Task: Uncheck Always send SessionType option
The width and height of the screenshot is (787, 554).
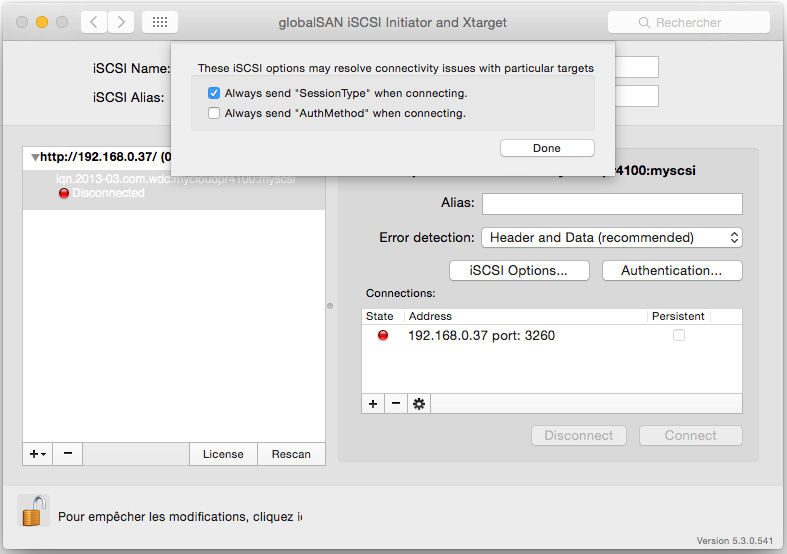Action: point(214,93)
